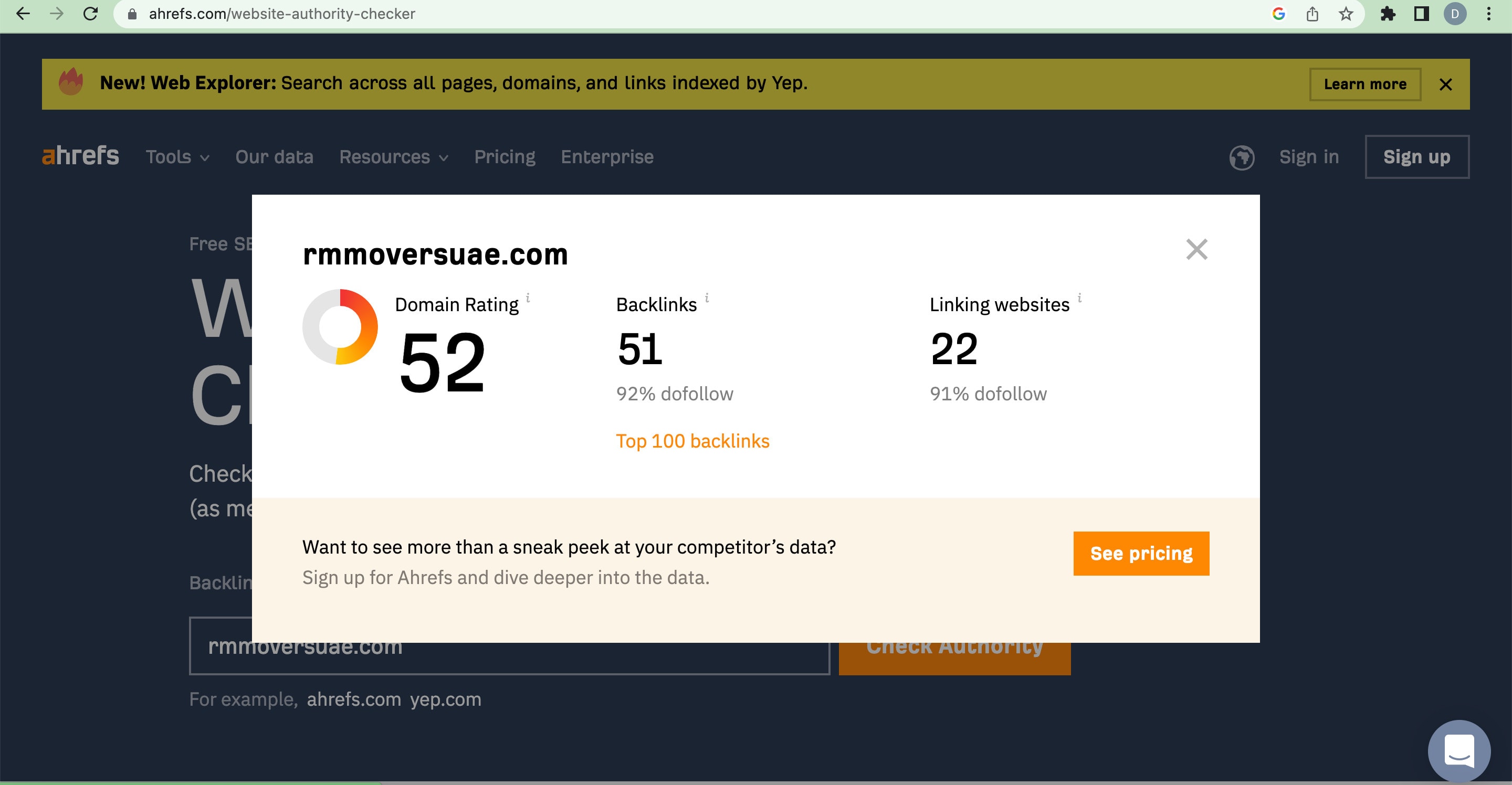Go to the Enterprise section
The image size is (1512, 785).
(x=607, y=157)
